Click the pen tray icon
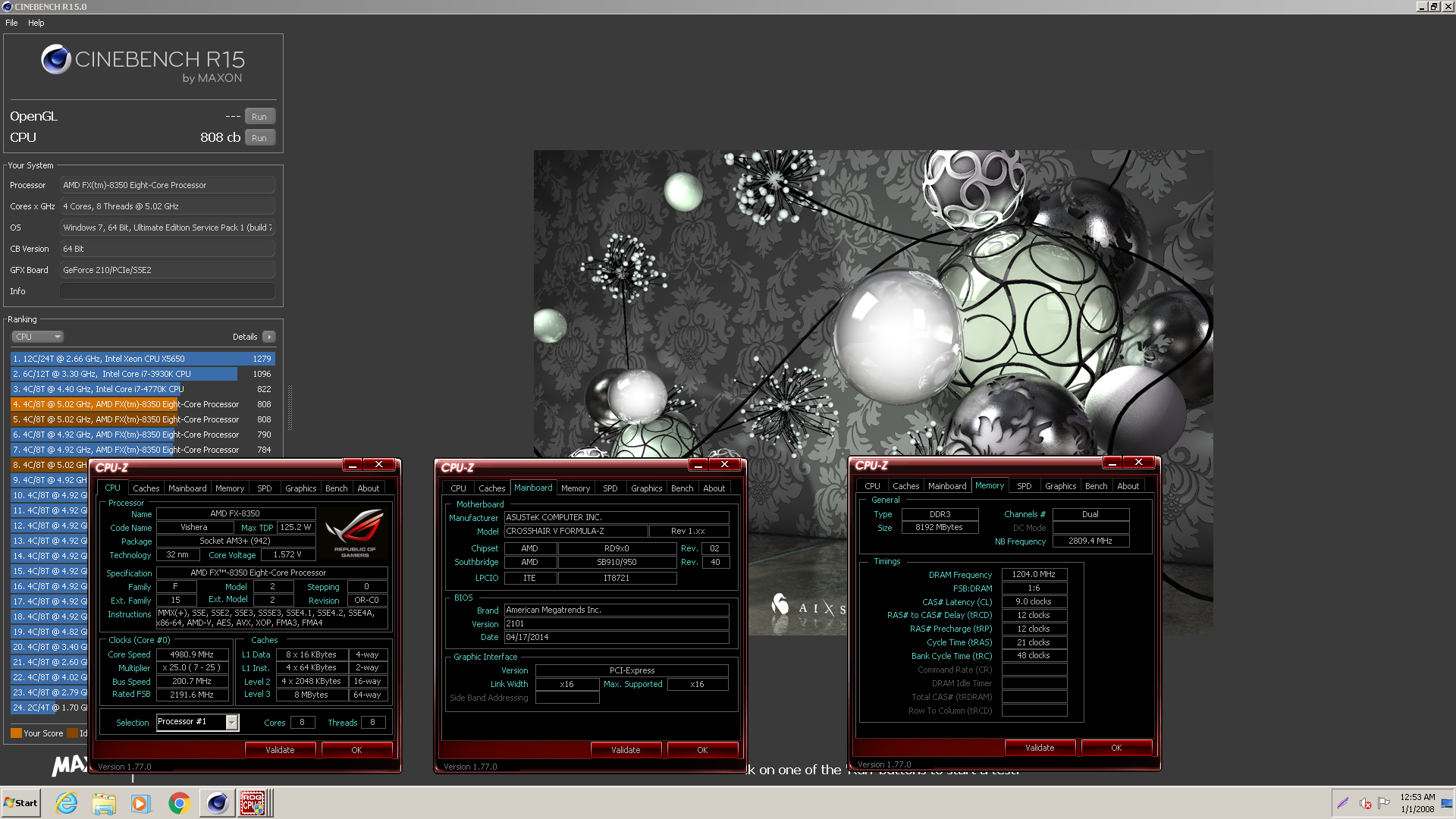 coord(1343,802)
